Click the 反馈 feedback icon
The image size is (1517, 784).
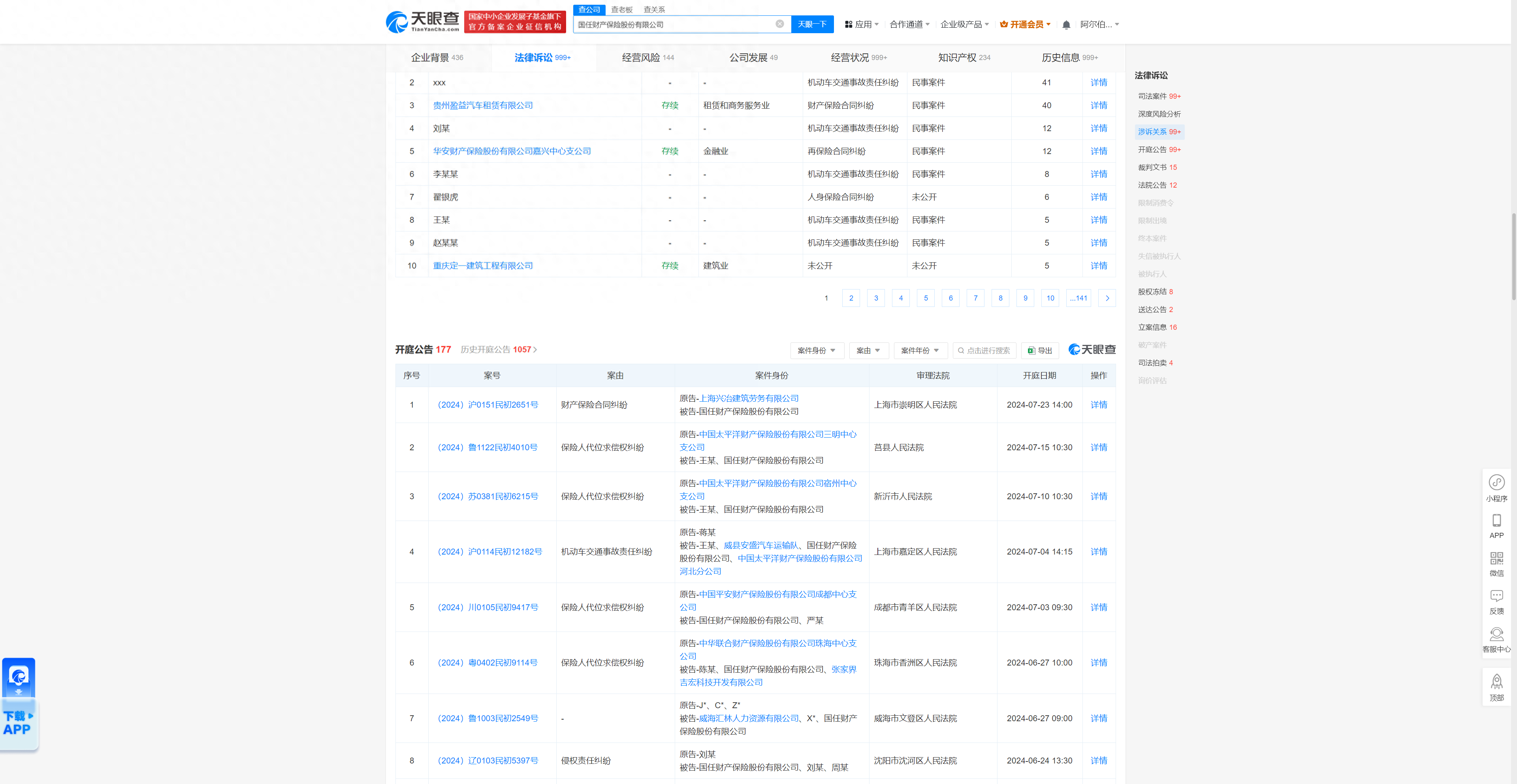1497,596
